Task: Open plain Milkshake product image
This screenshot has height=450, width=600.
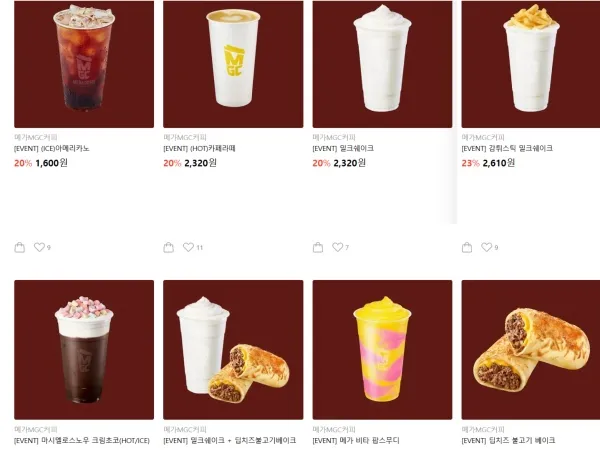Action: coord(382,64)
